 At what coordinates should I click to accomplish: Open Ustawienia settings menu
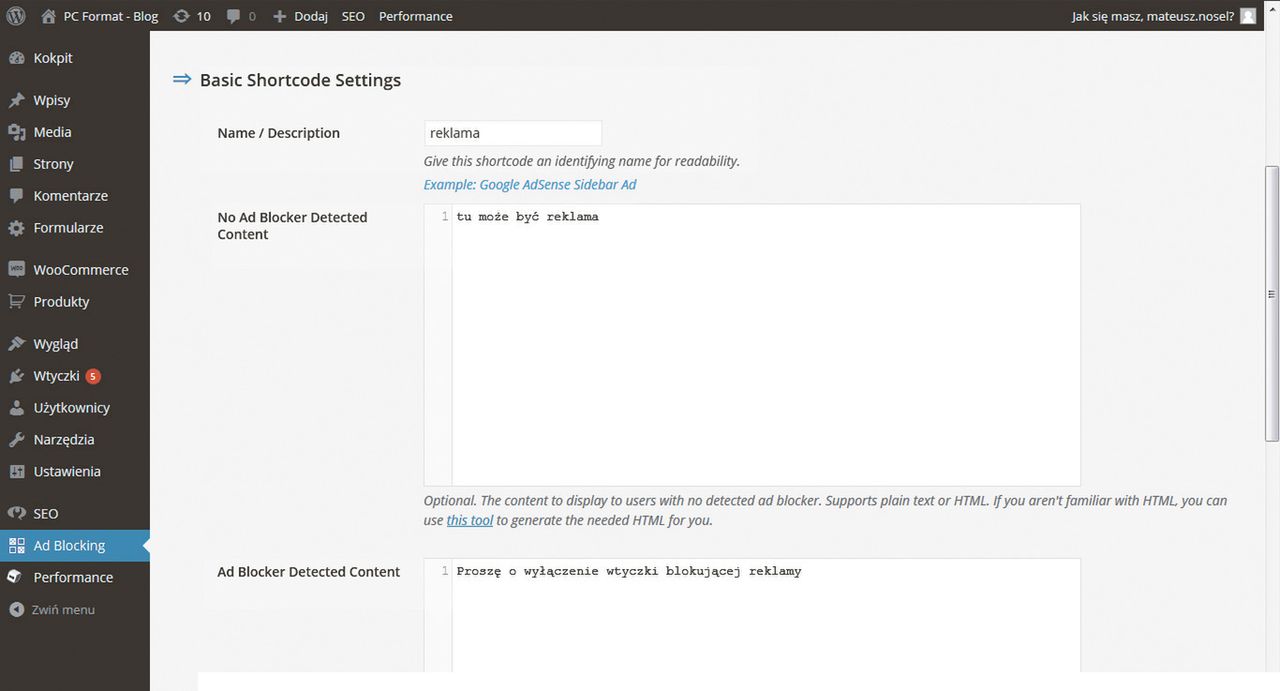click(x=66, y=471)
